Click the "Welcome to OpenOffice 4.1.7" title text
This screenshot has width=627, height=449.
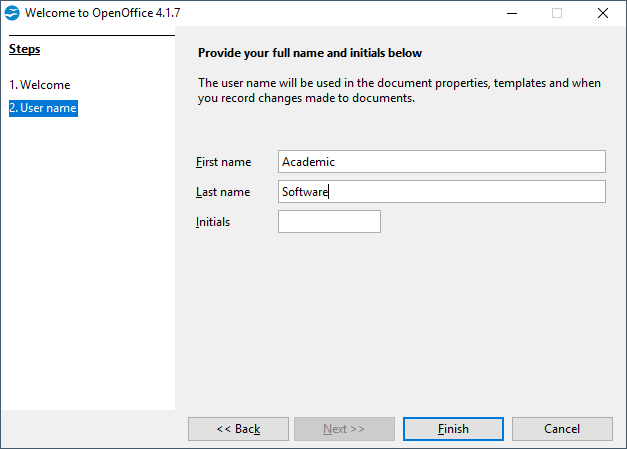(102, 13)
